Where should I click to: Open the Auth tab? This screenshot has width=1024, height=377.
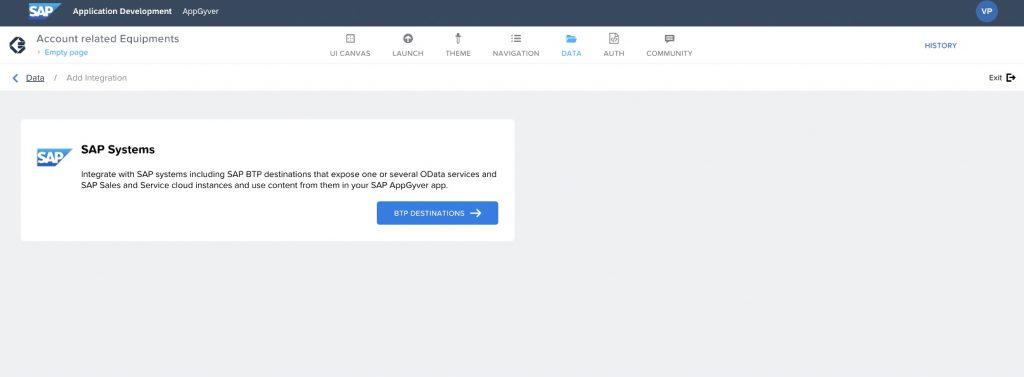(614, 45)
